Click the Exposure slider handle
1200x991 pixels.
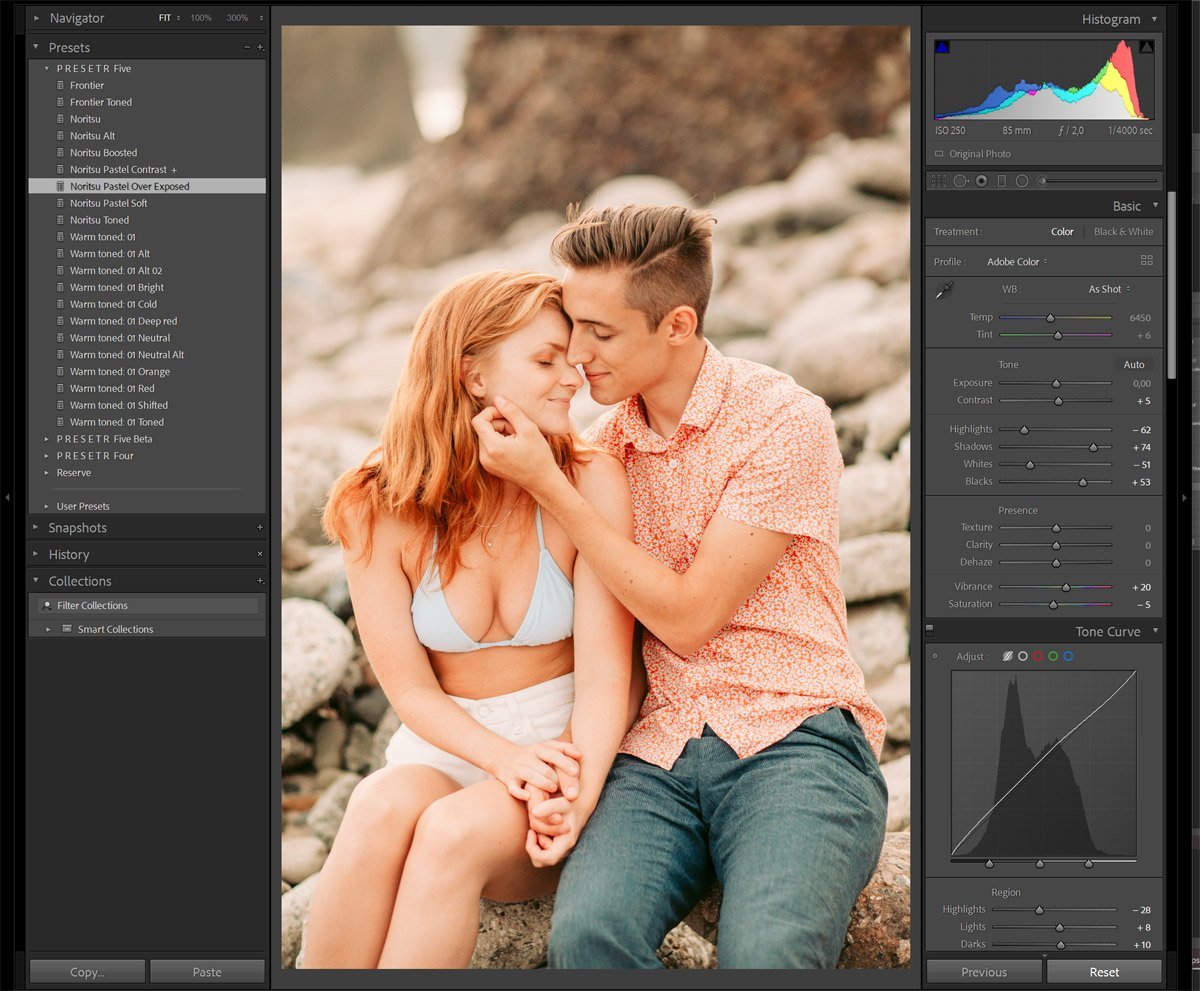1056,383
